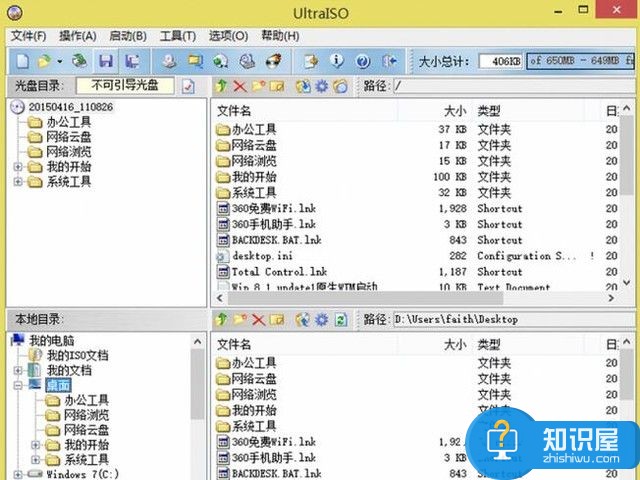Viewport: 640px width, 480px height.
Task: Click the Open CD/DVD toolbar icon
Action: 80,61
